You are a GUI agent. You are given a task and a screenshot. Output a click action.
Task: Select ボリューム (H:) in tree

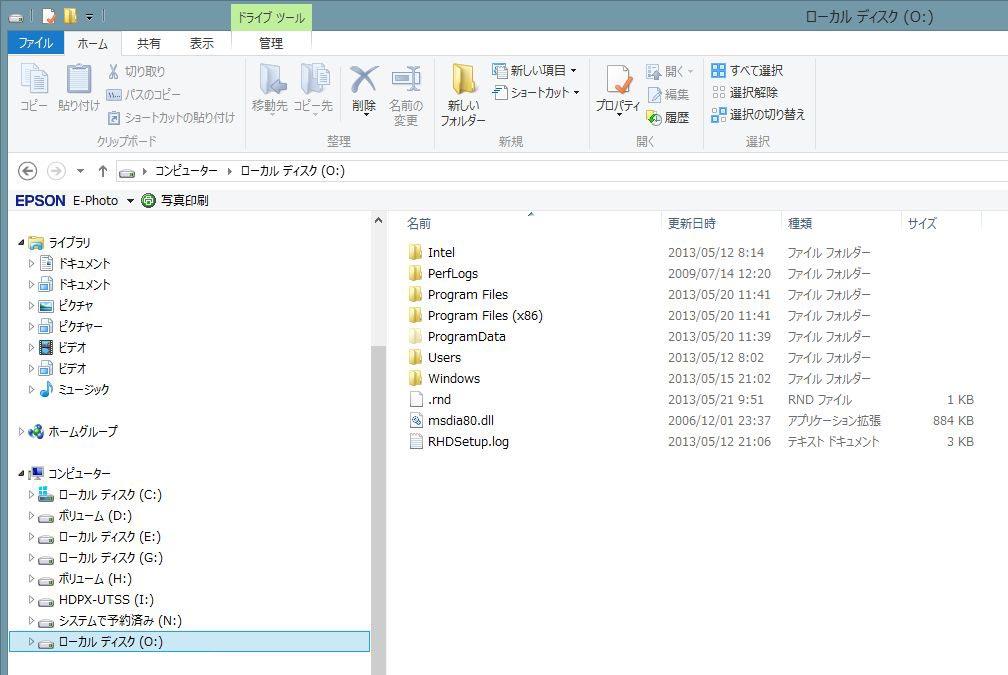[95, 579]
